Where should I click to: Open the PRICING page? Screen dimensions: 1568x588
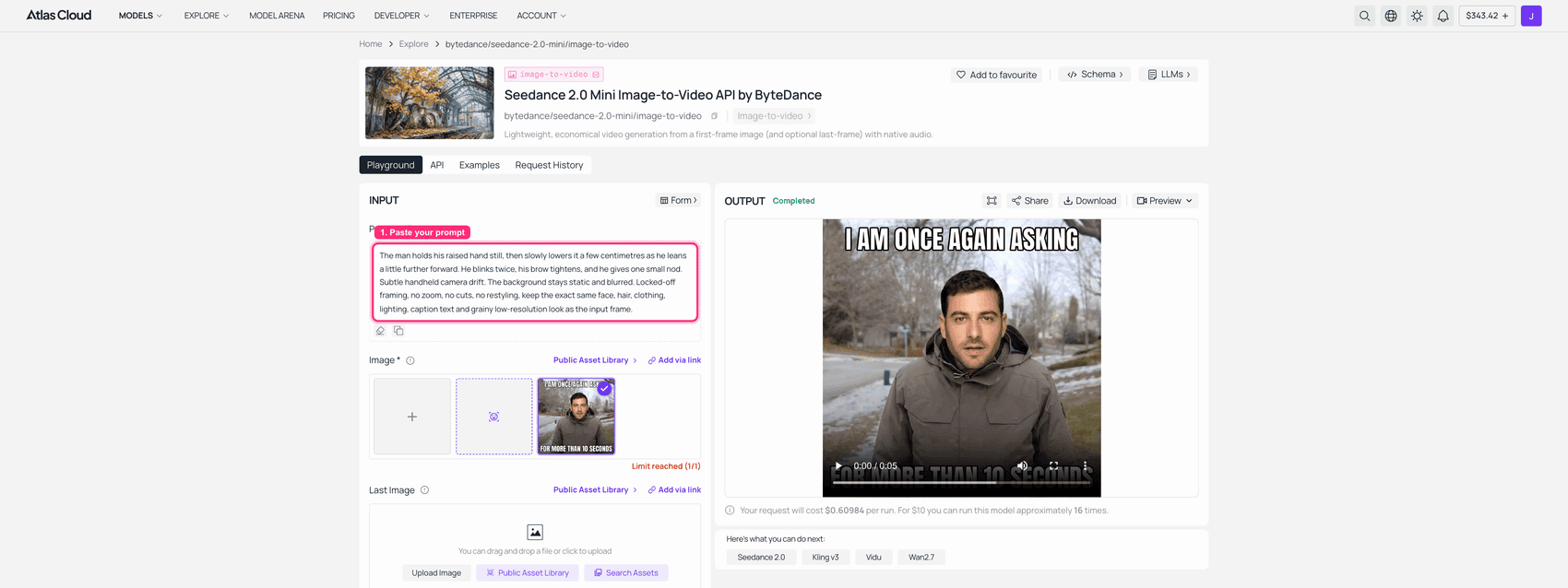point(339,16)
